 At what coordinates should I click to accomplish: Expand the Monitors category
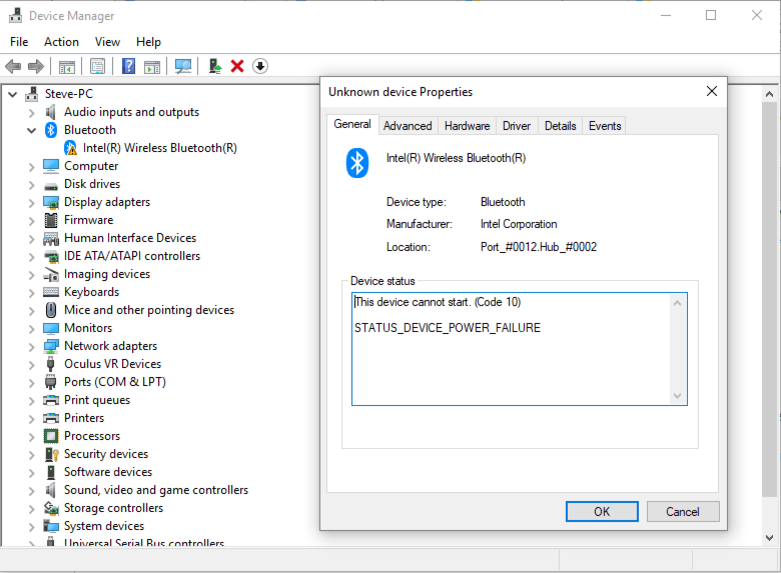32,329
